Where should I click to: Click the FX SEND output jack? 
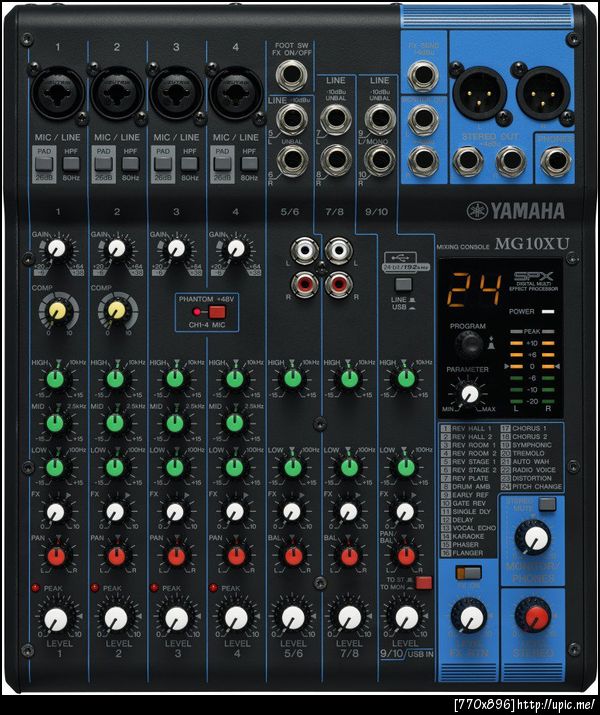tap(423, 76)
